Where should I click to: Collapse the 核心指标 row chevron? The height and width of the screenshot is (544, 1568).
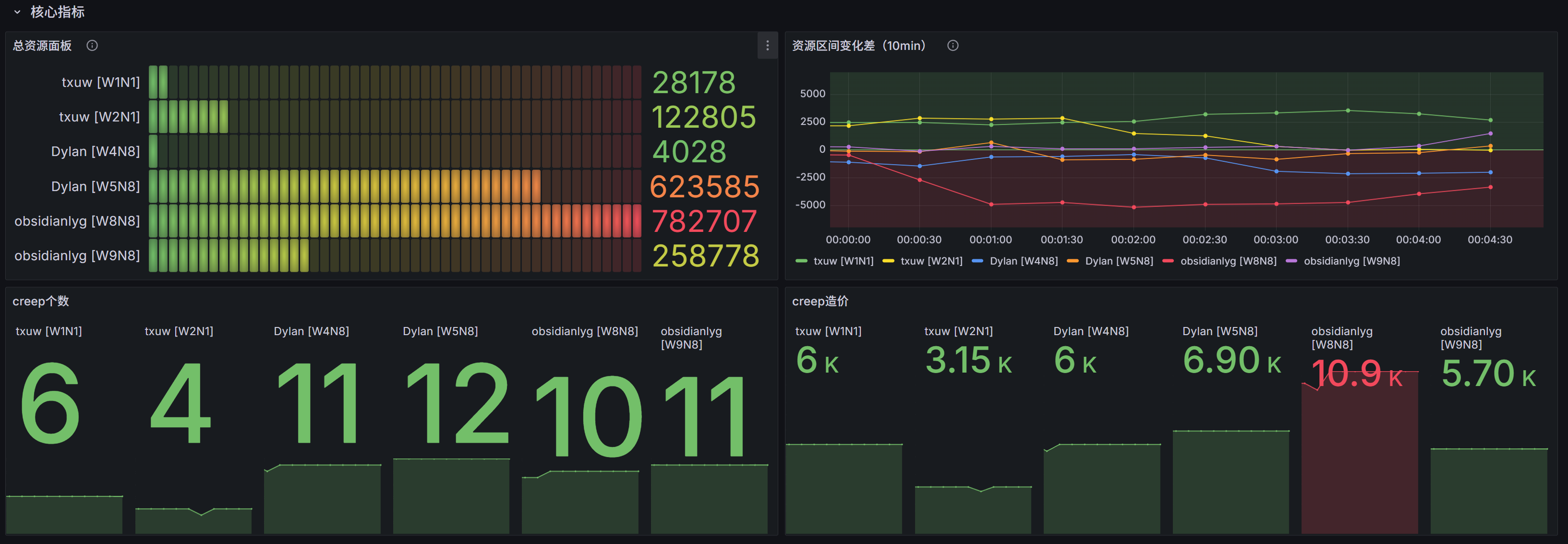pyautogui.click(x=17, y=12)
